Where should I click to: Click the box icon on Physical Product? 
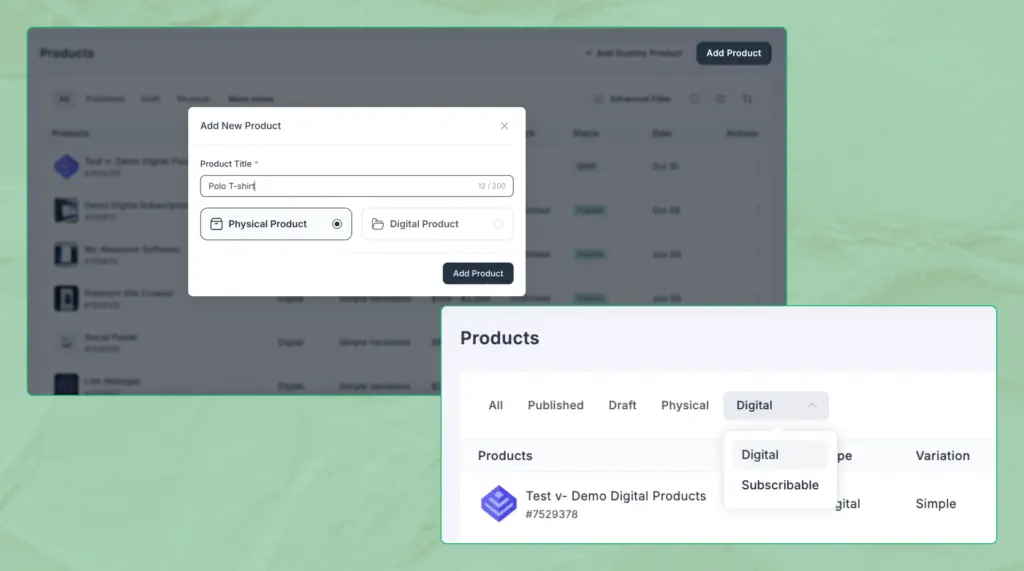(216, 224)
